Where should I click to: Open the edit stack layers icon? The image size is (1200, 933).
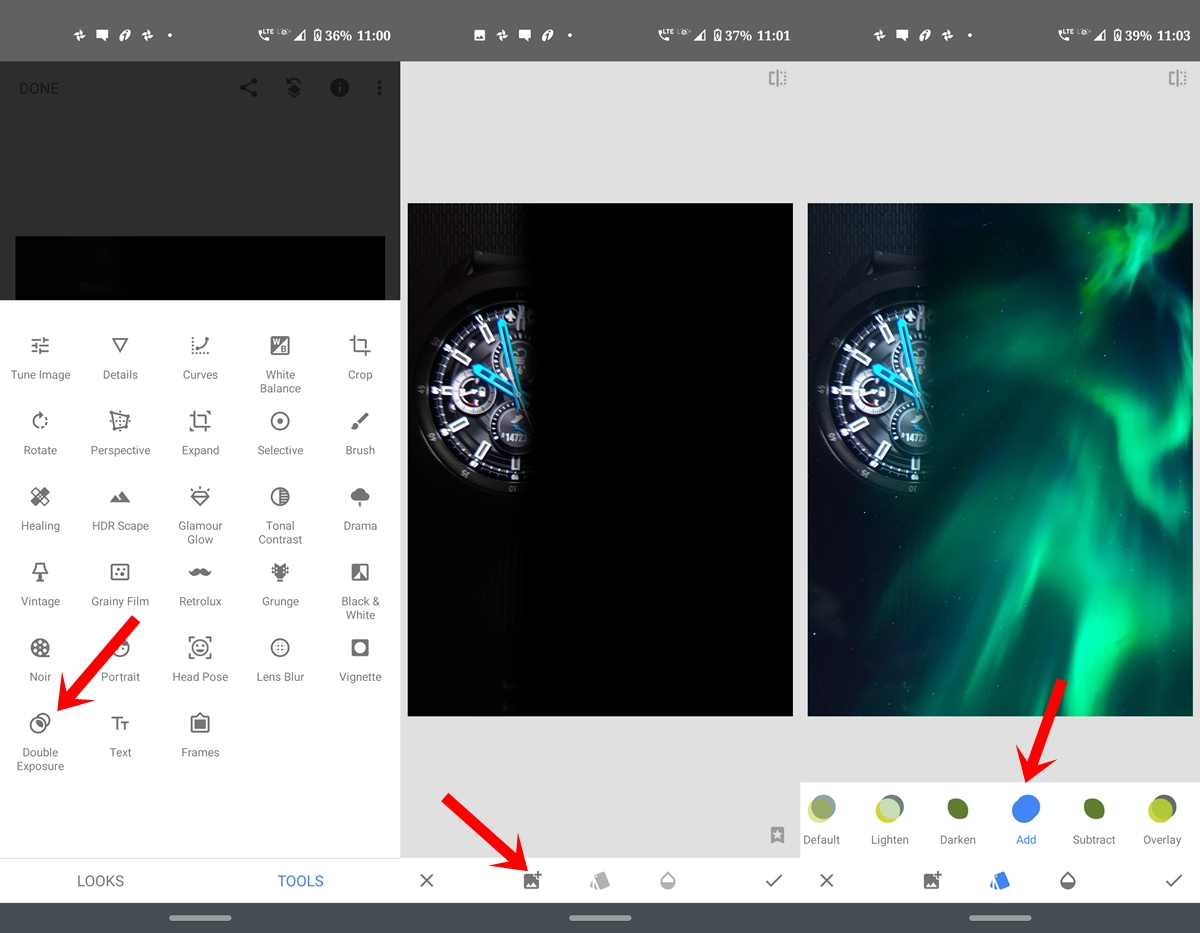click(x=294, y=88)
